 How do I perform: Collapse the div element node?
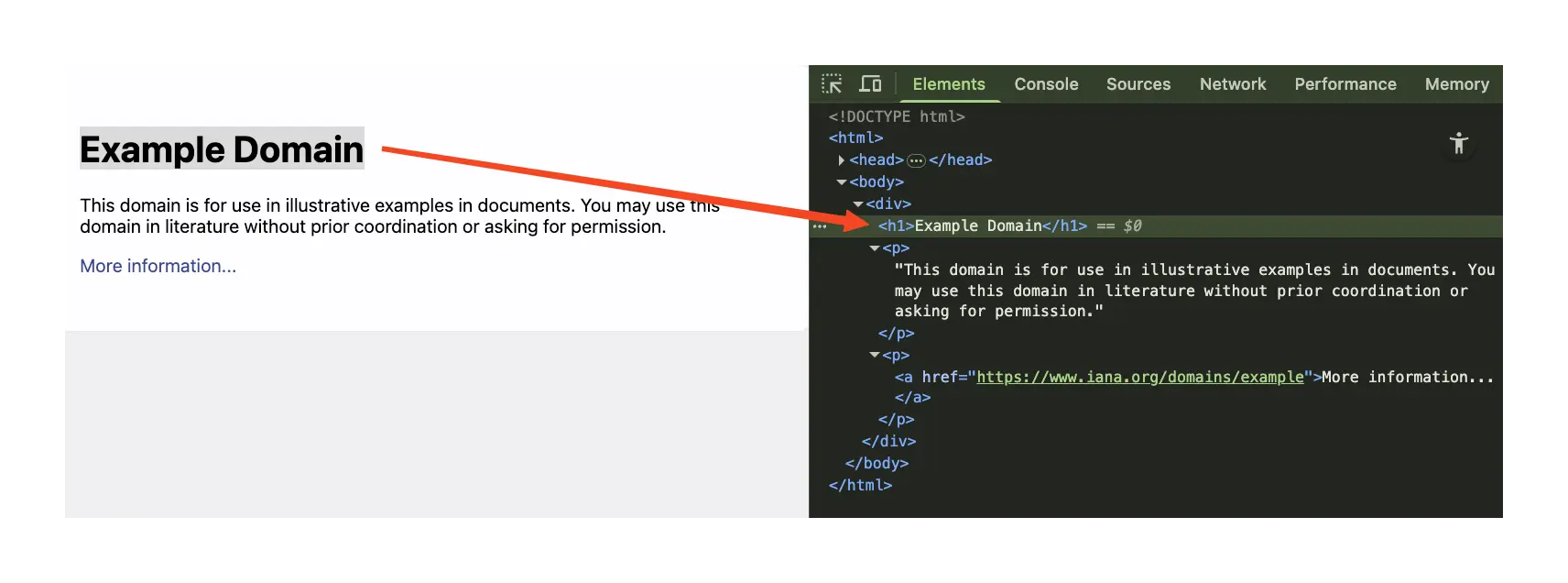tap(858, 204)
